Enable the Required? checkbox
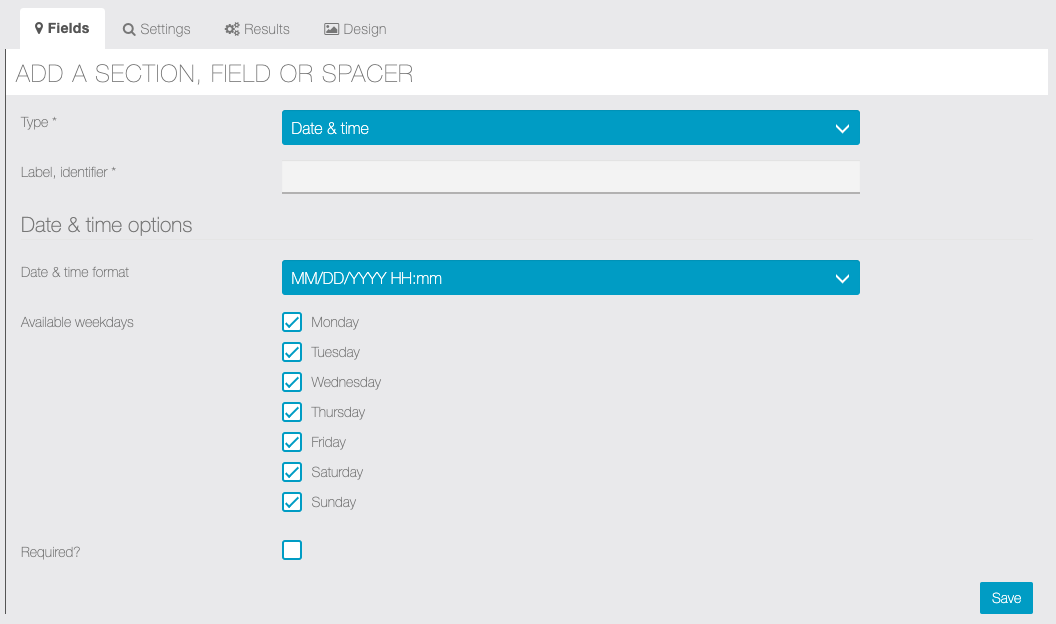1056x624 pixels. point(292,550)
